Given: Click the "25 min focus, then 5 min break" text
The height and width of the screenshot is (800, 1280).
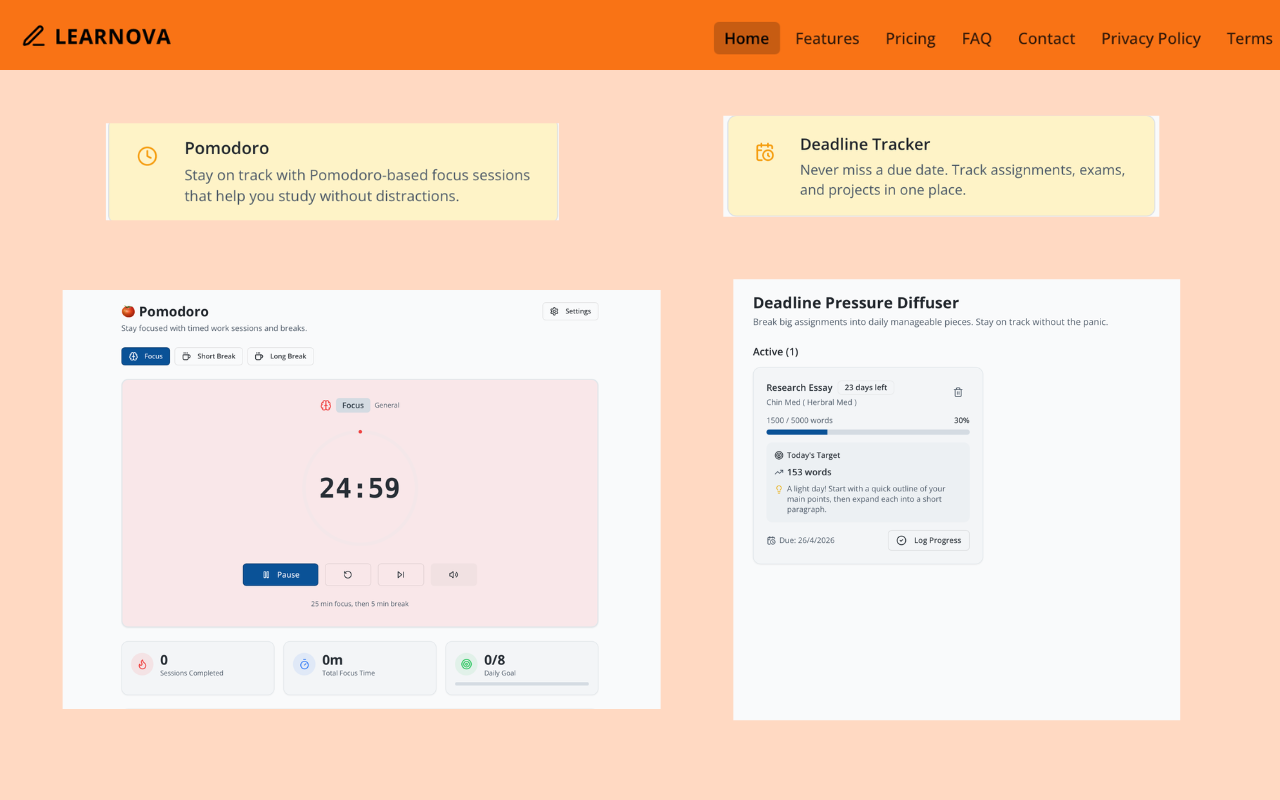Looking at the screenshot, I should tap(360, 604).
